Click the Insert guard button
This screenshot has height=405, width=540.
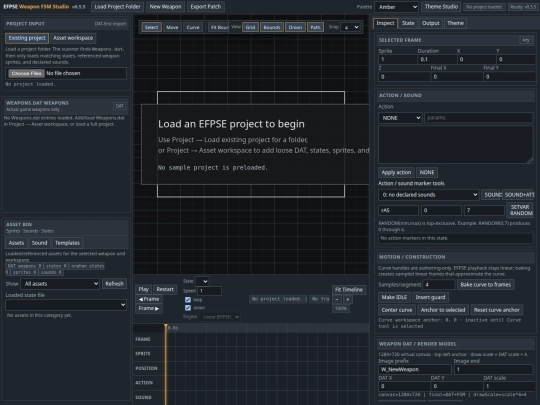coord(430,297)
